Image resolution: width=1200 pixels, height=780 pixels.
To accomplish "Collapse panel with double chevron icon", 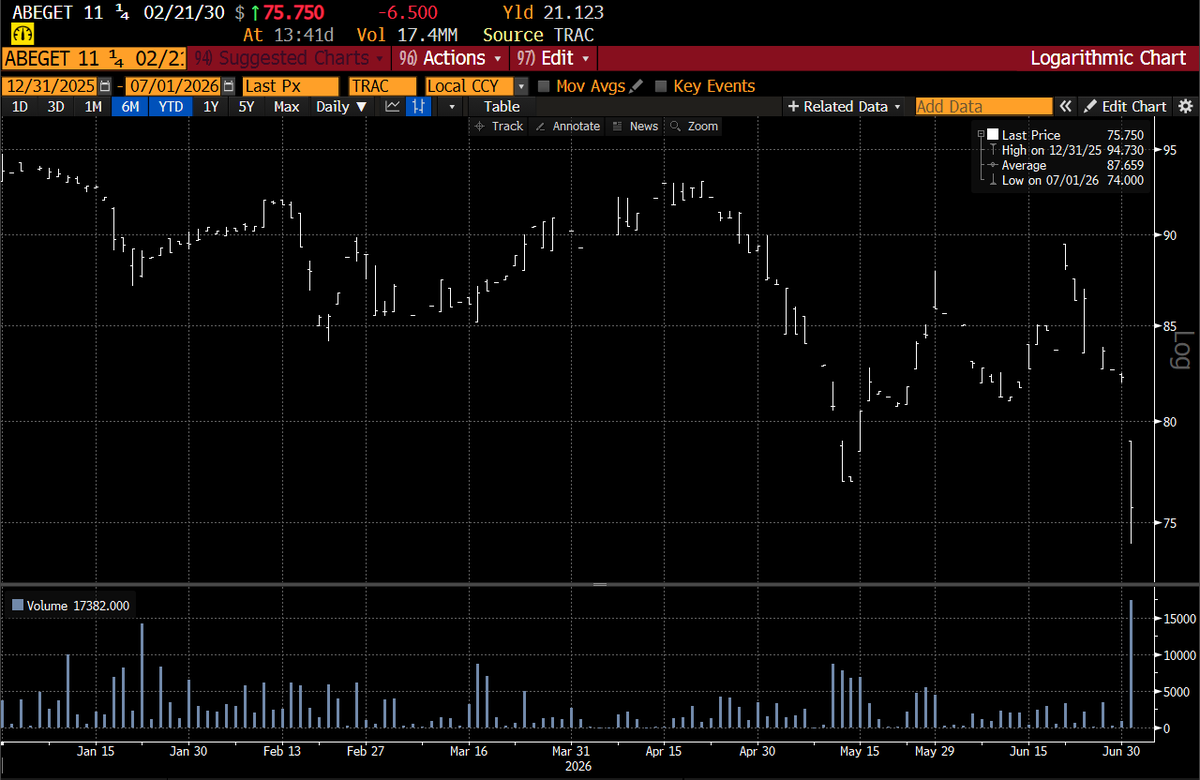I will click(x=1066, y=106).
